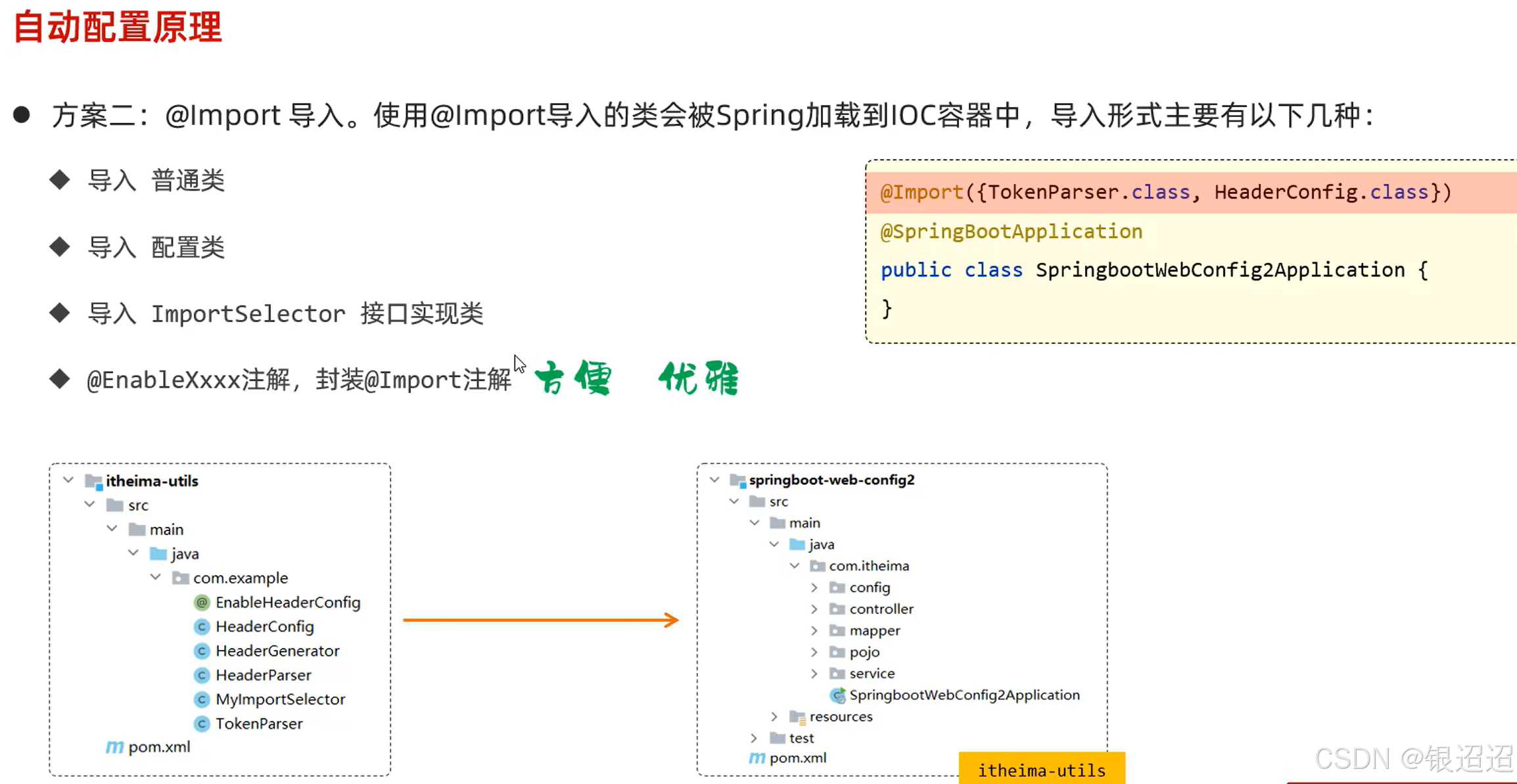Image resolution: width=1517 pixels, height=784 pixels.
Task: Click the yellow itheima-utils label
Action: (1041, 770)
